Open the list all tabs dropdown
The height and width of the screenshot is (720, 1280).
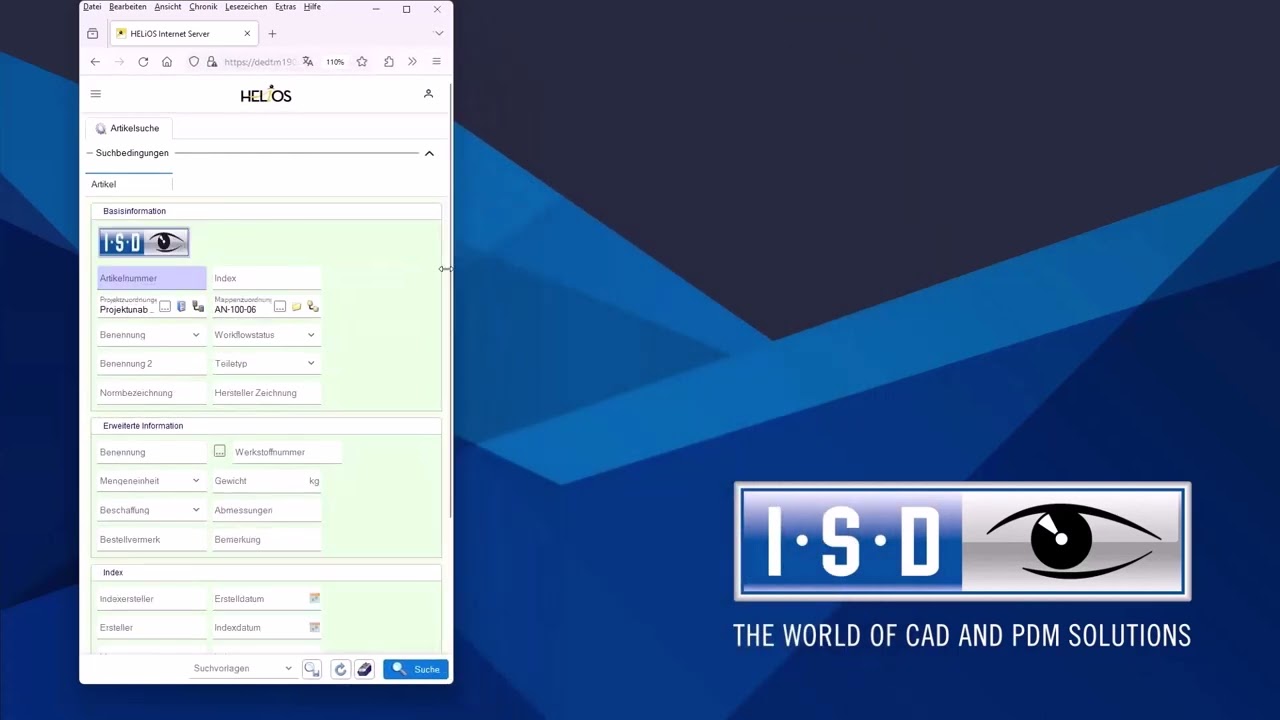(x=438, y=34)
